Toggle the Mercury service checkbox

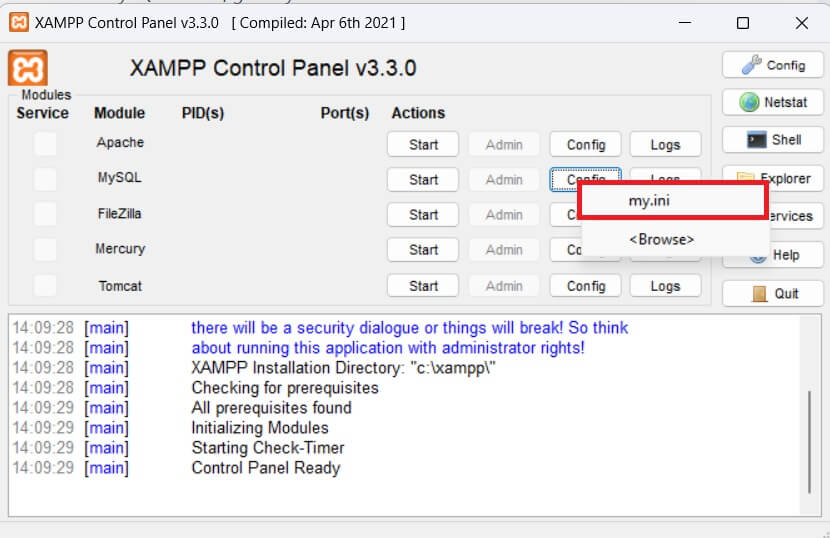(46, 249)
